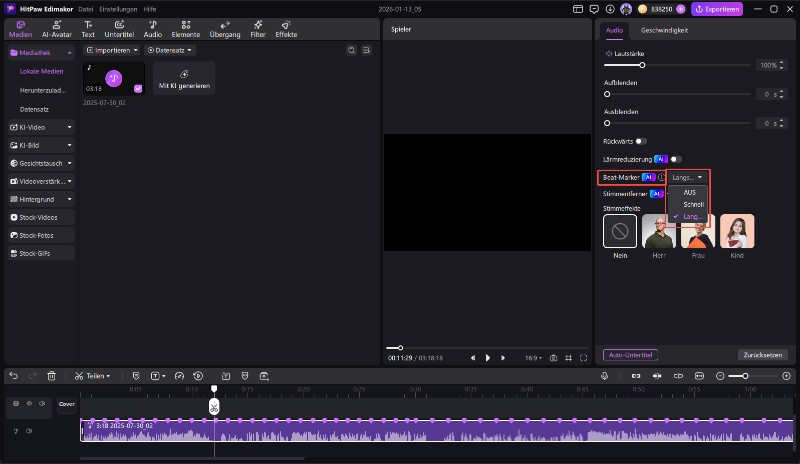The height and width of the screenshot is (464, 800).
Task: Click the undo arrow in timeline toolbar
Action: point(13,376)
